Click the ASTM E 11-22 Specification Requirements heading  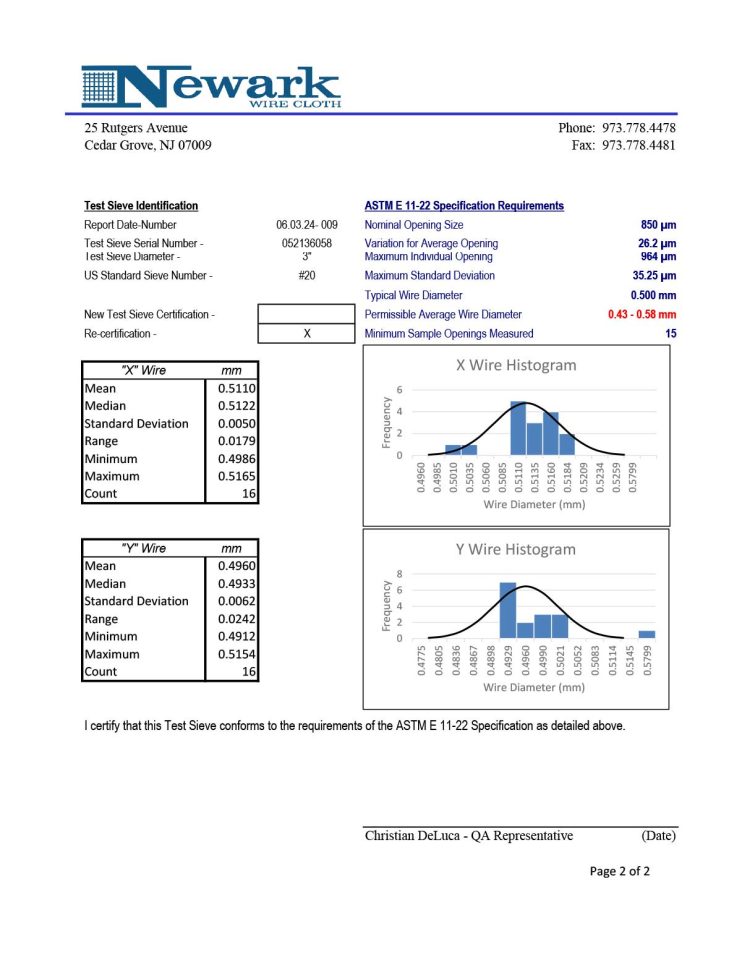coord(464,206)
